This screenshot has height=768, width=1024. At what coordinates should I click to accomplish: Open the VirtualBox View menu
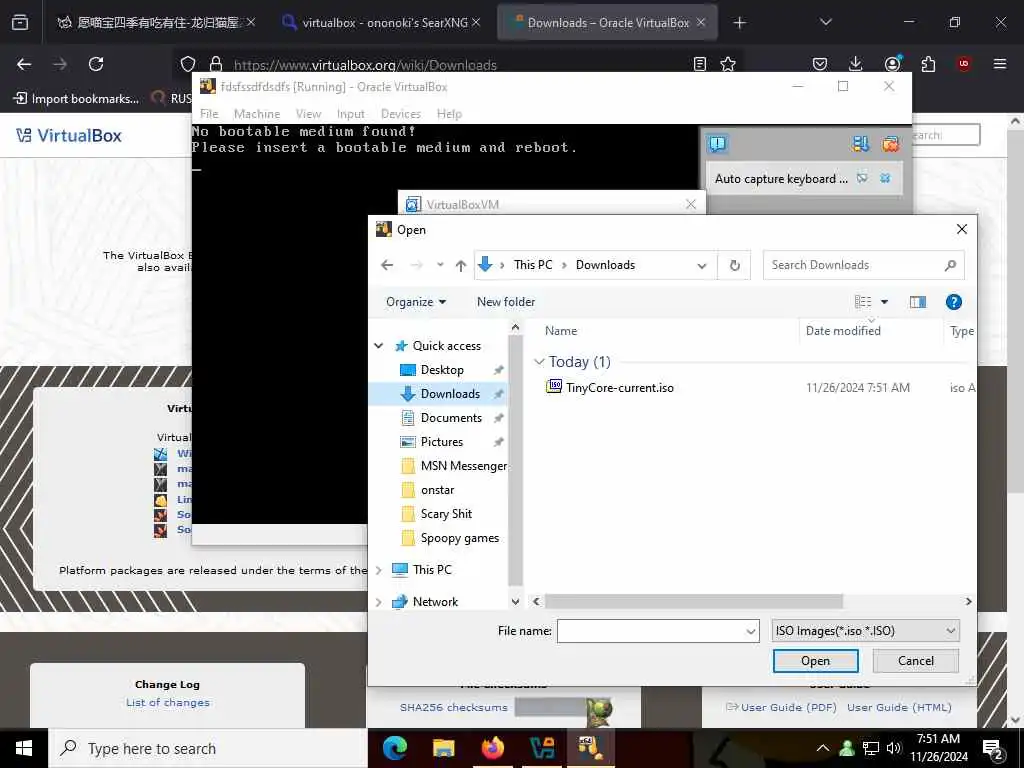308,114
